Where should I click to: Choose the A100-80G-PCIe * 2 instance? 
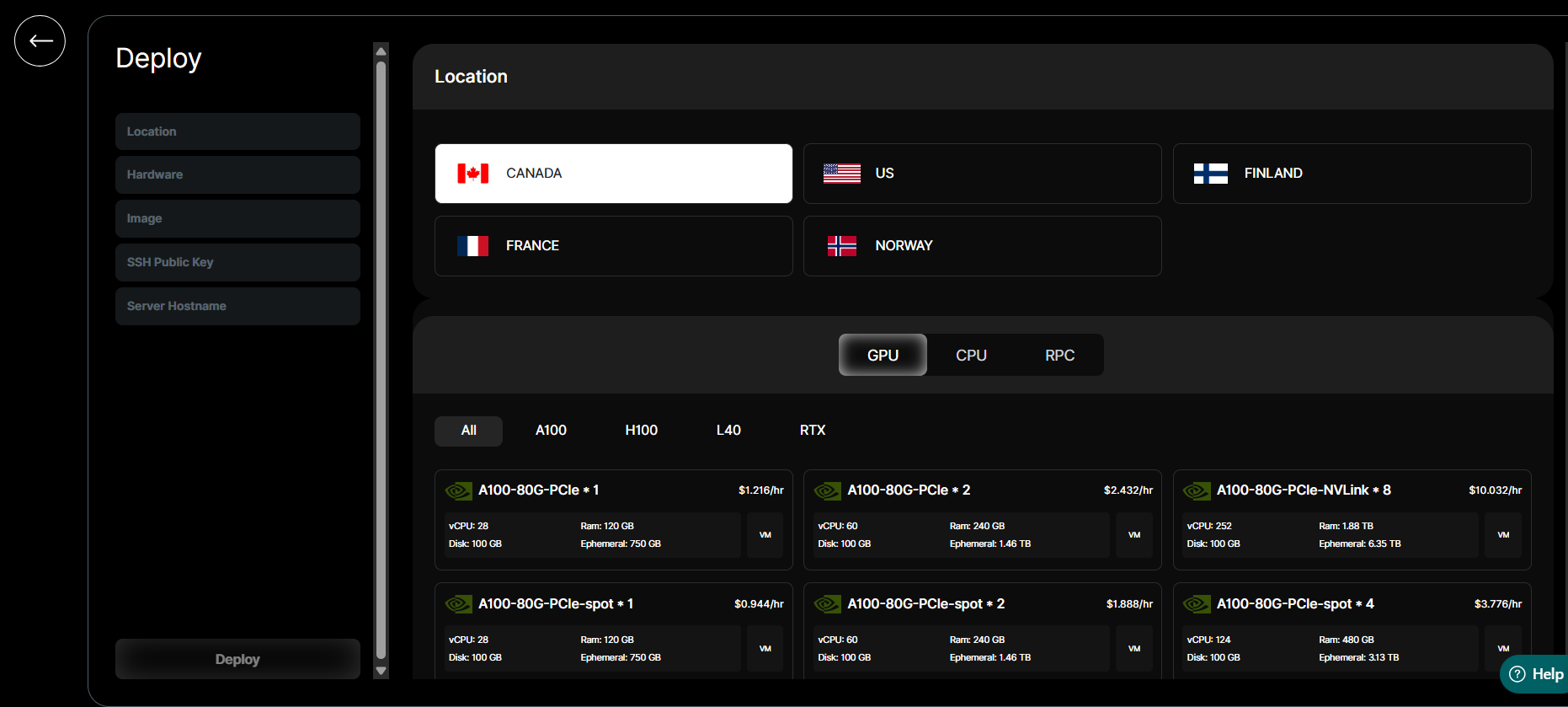coord(982,520)
